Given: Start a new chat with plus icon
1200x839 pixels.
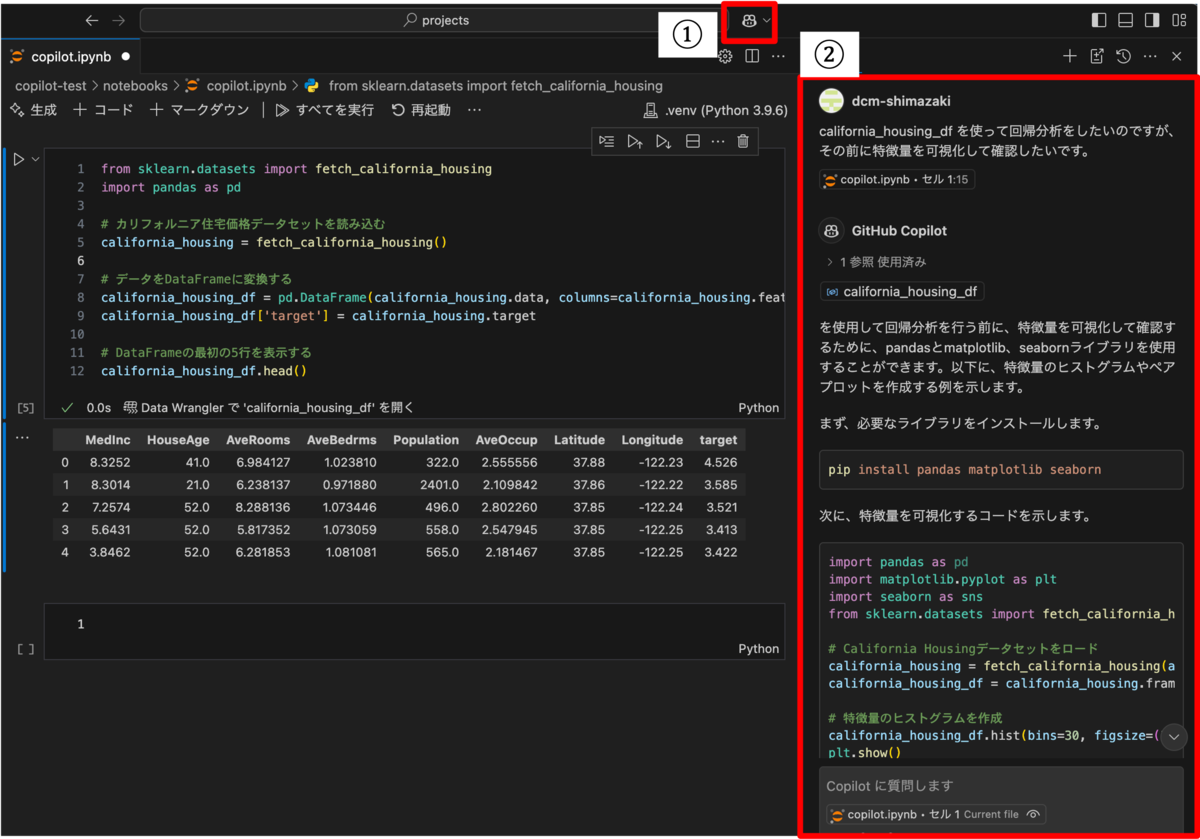Looking at the screenshot, I should click(1069, 56).
